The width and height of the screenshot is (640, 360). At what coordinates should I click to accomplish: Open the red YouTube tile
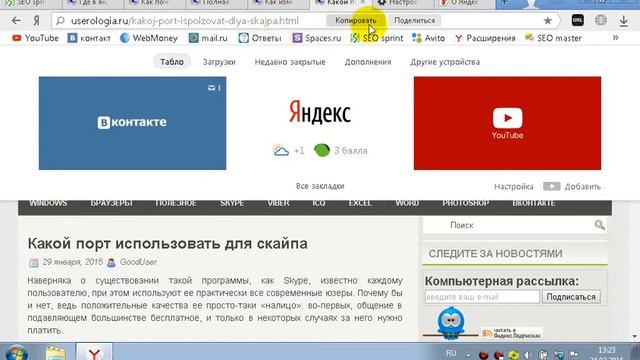tap(507, 123)
